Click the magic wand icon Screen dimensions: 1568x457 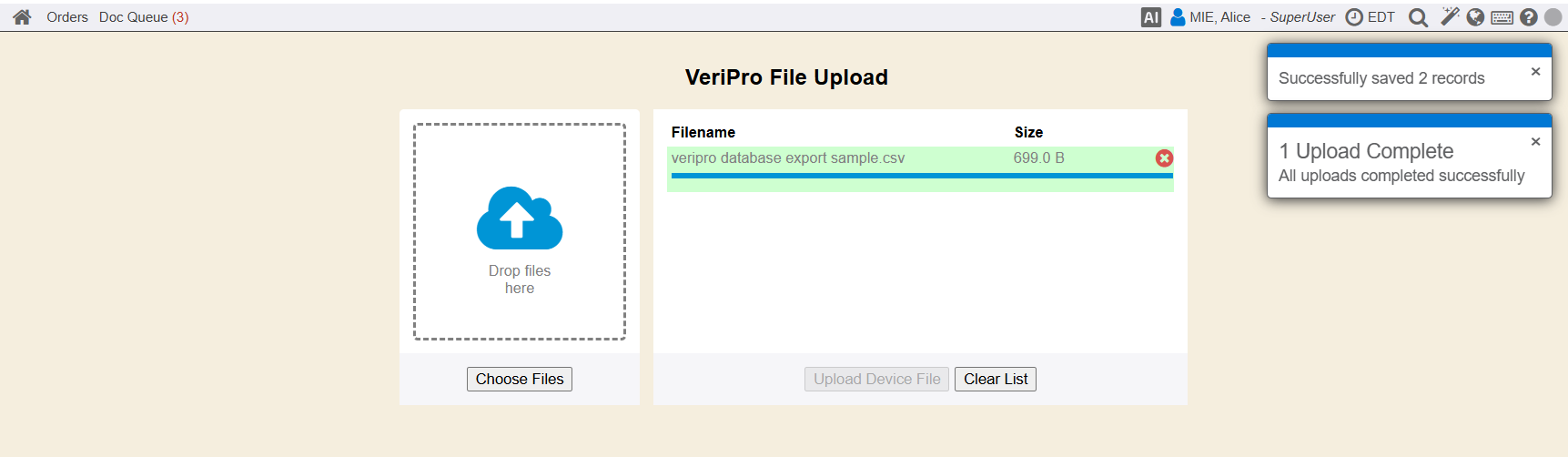click(1450, 16)
